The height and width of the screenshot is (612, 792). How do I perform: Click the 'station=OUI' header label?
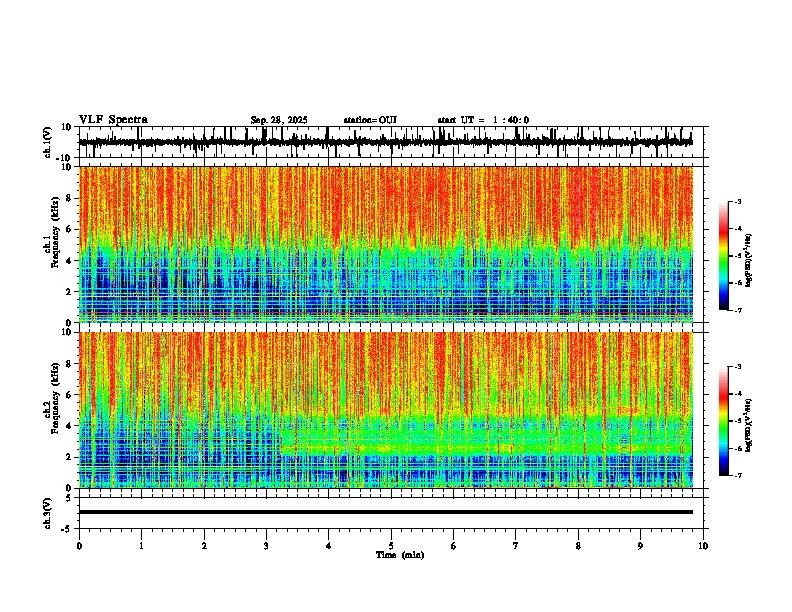370,120
